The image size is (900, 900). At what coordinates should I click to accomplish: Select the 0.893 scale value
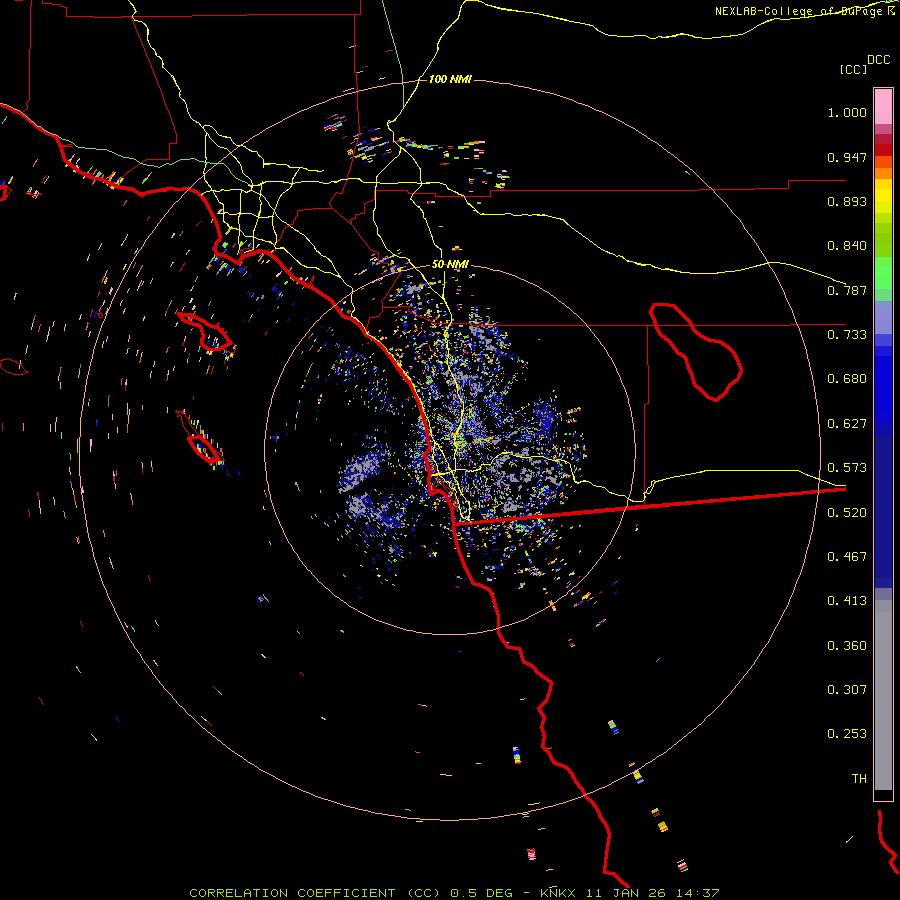click(x=847, y=201)
